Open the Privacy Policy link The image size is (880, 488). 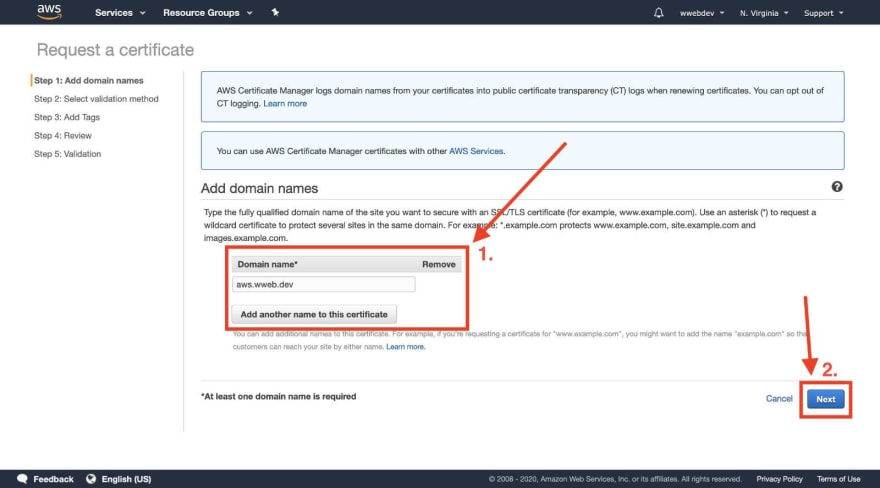tap(779, 478)
